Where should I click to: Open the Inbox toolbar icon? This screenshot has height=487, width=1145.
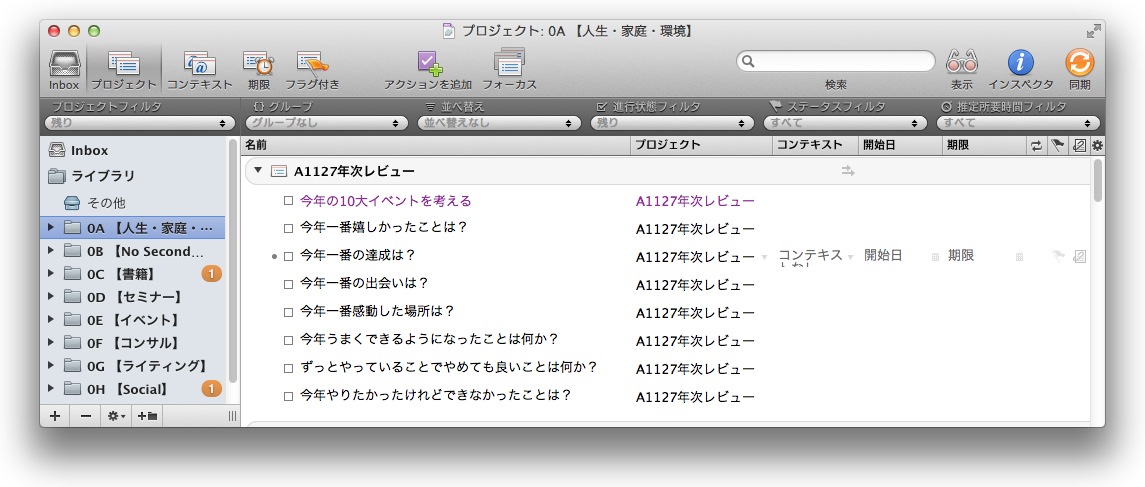click(x=64, y=68)
